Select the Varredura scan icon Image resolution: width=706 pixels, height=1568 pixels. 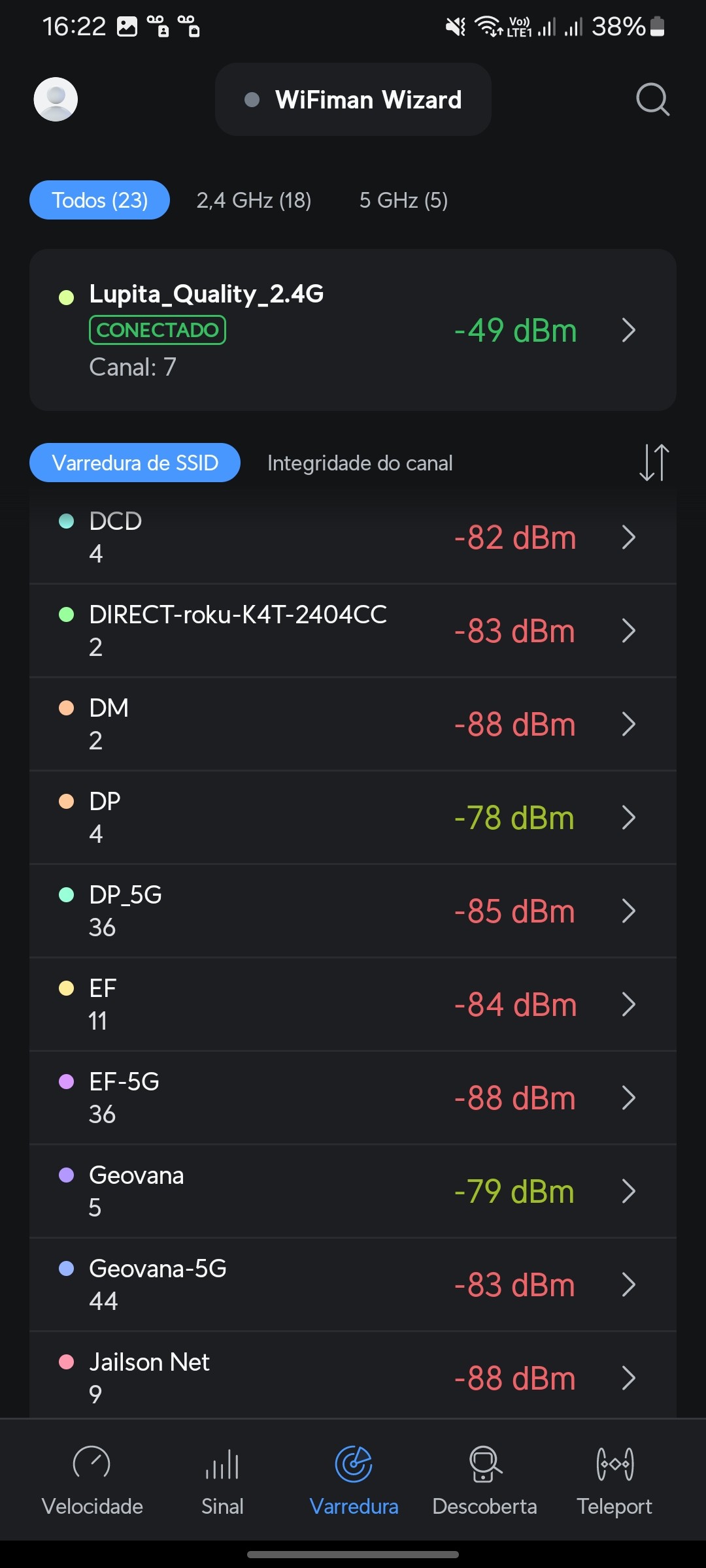coord(354,1465)
